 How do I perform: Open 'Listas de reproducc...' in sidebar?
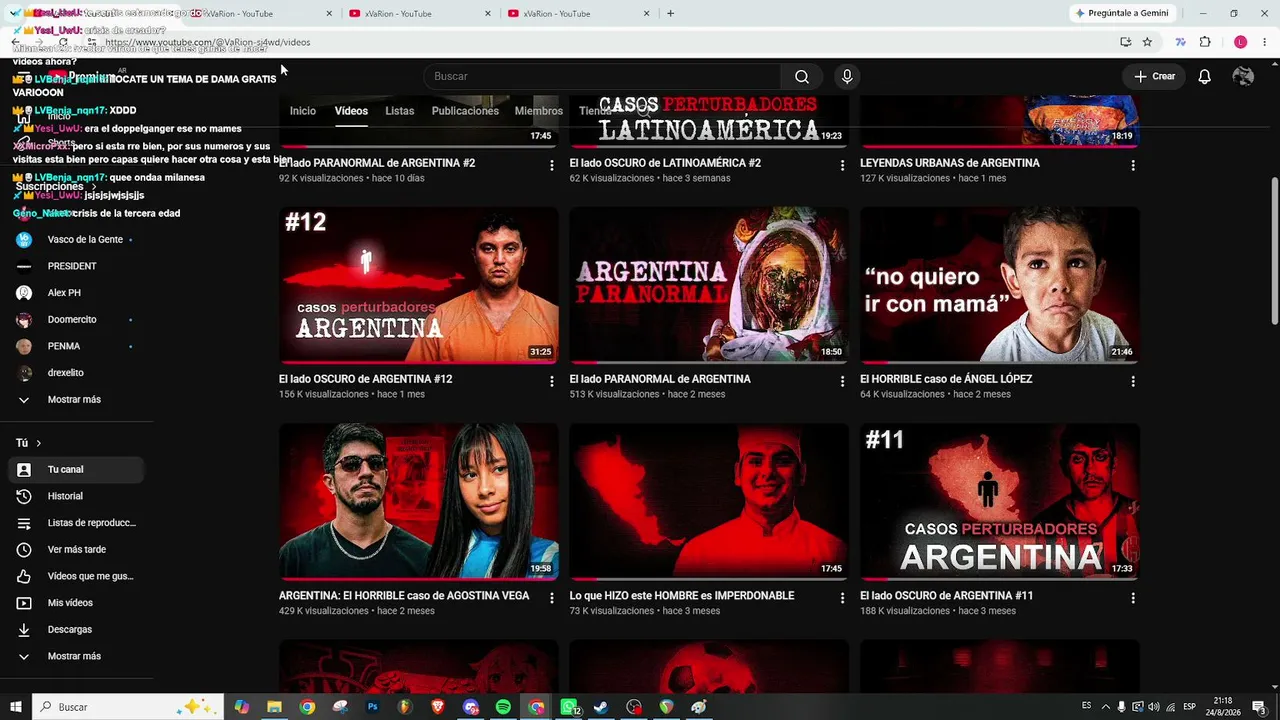pyautogui.click(x=76, y=523)
